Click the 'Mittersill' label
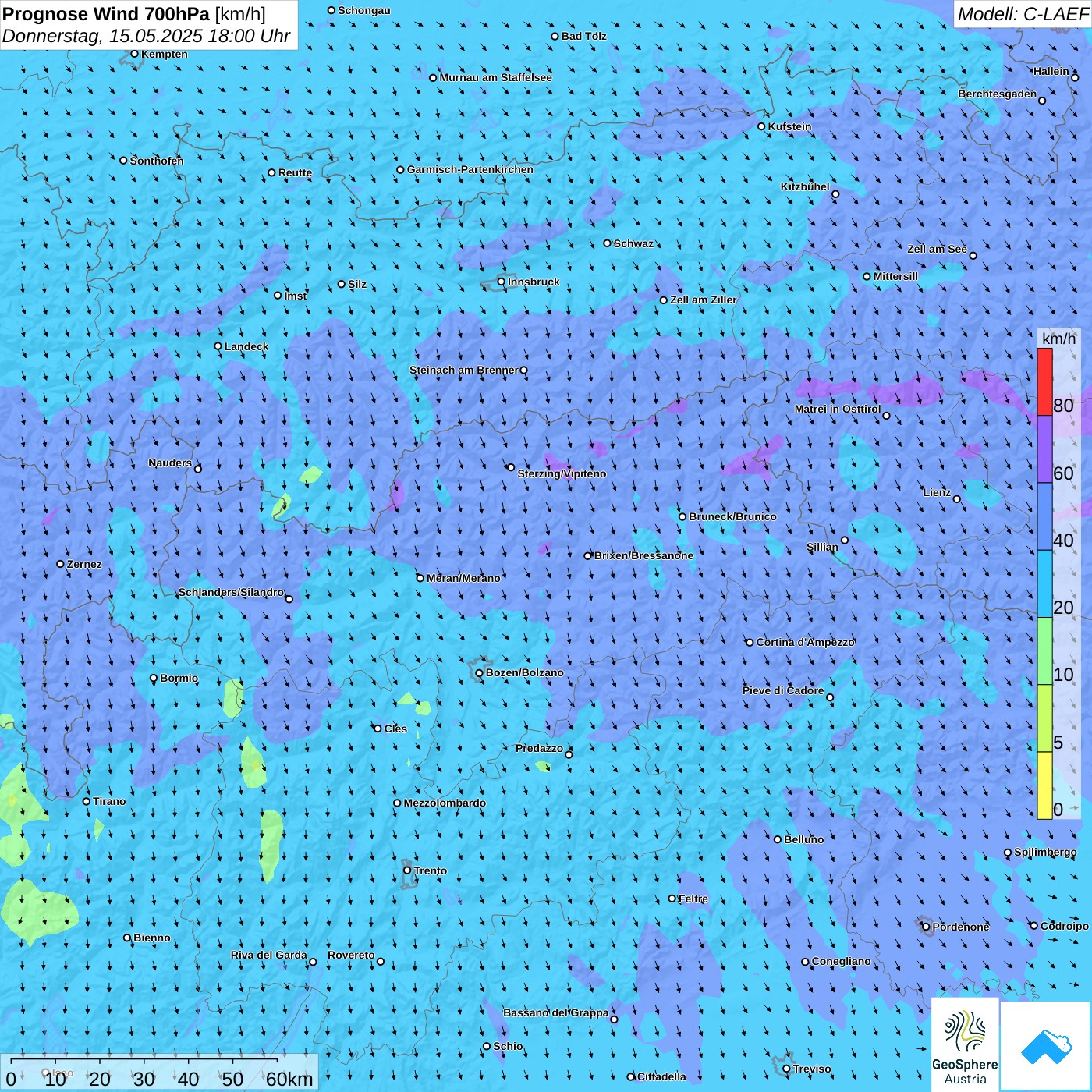Viewport: 1092px width, 1092px height. (896, 276)
